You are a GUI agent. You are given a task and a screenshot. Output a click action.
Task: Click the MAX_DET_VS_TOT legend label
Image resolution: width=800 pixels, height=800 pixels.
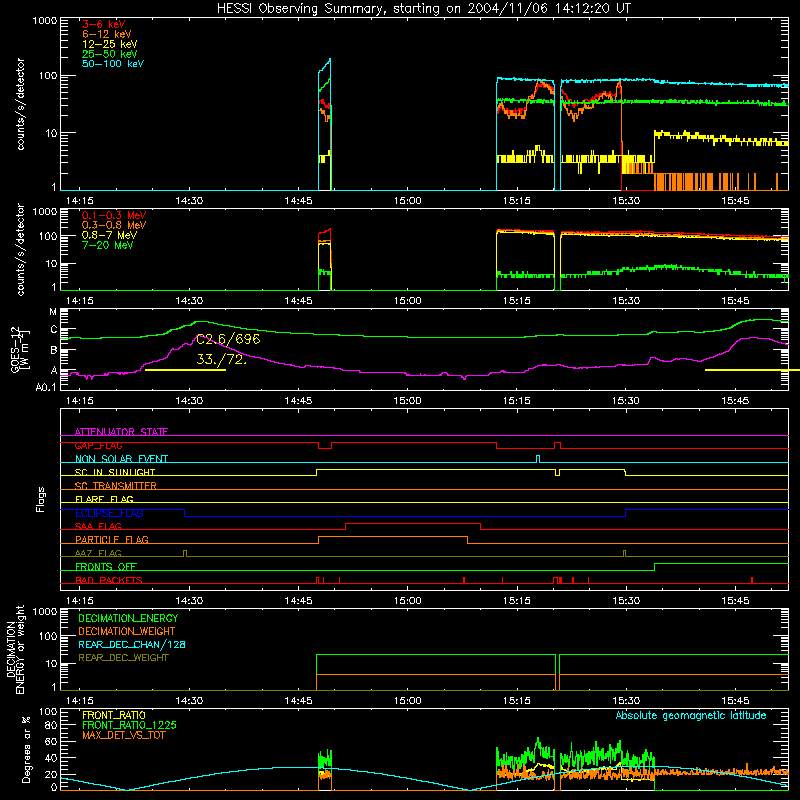coord(124,735)
